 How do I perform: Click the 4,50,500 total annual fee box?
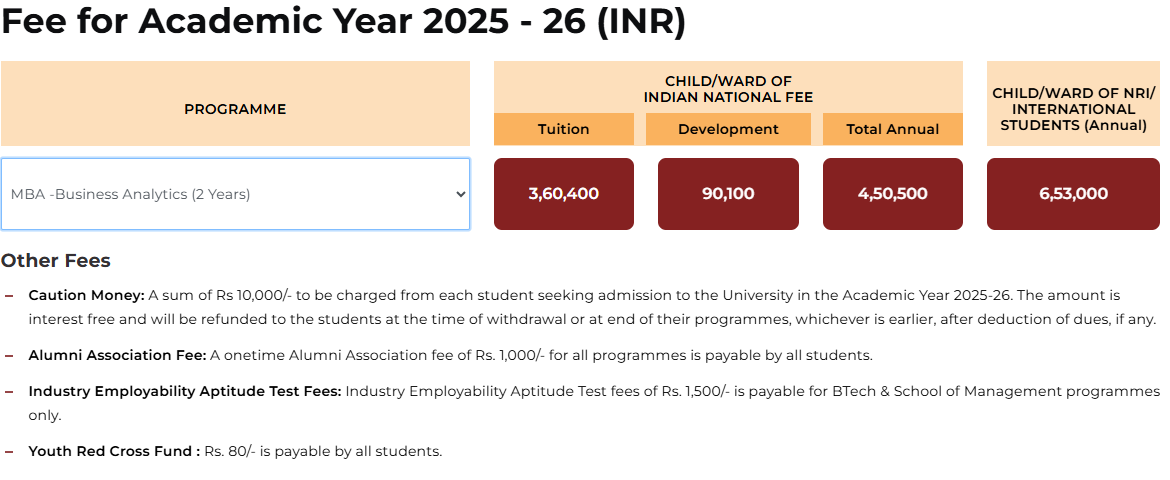[892, 194]
